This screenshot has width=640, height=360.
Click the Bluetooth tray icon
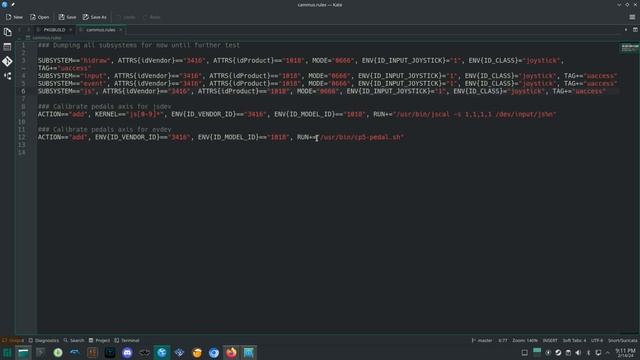(x=588, y=353)
